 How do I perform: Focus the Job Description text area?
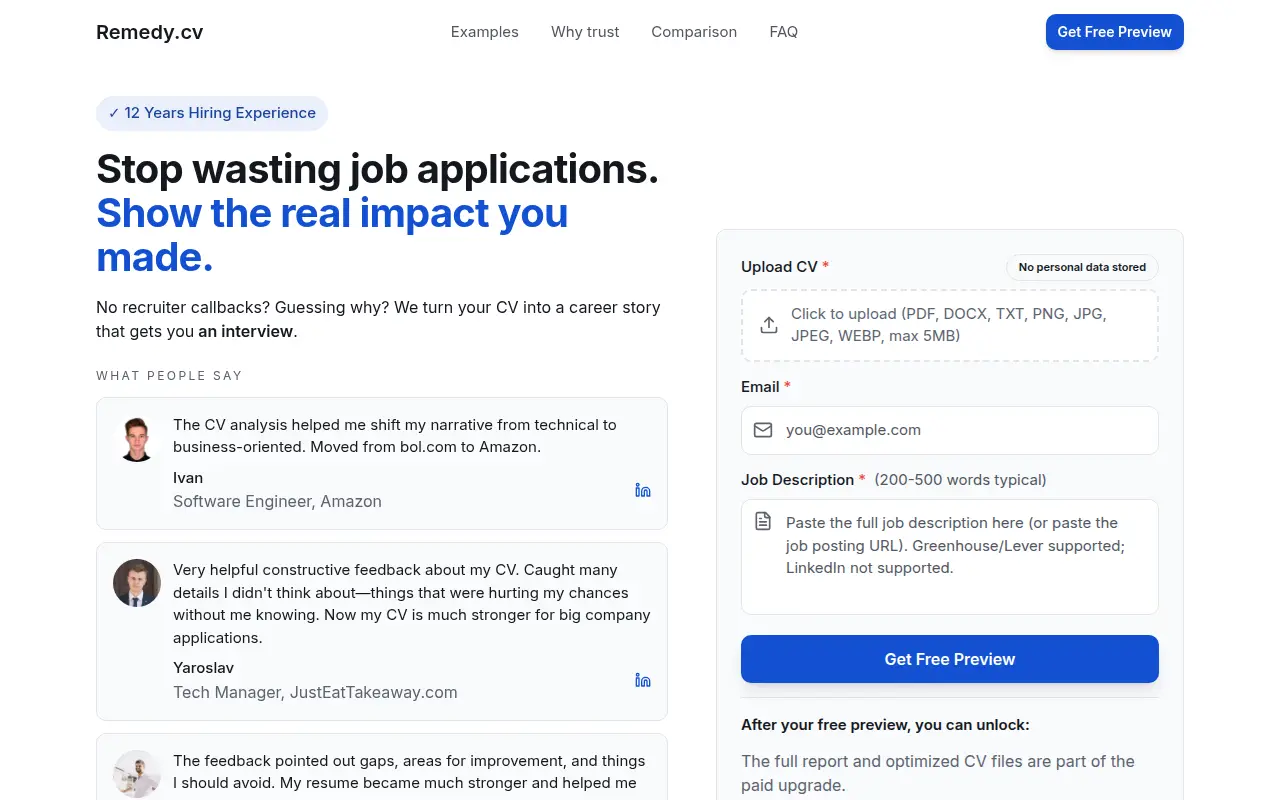(950, 556)
